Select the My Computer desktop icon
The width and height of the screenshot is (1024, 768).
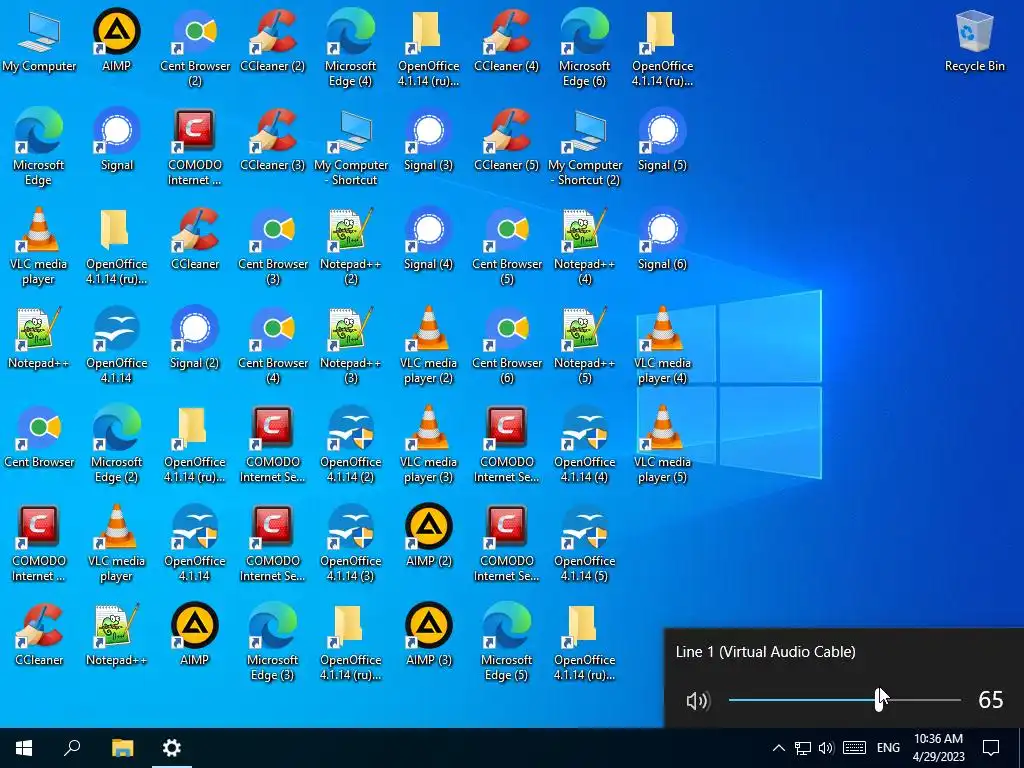(x=39, y=41)
